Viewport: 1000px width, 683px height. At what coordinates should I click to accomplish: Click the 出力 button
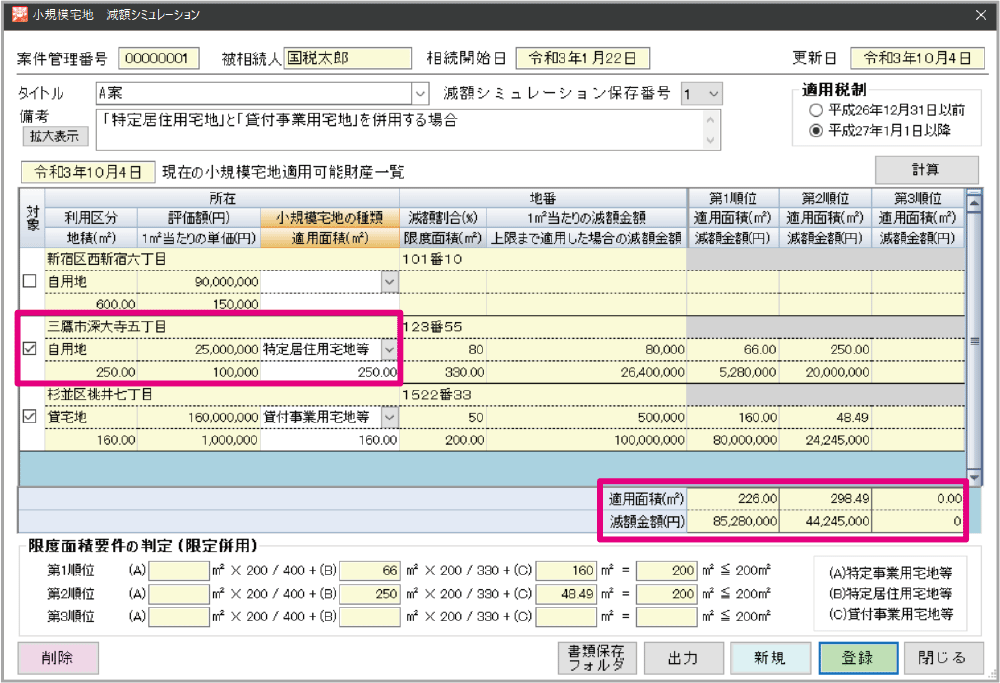point(683,658)
